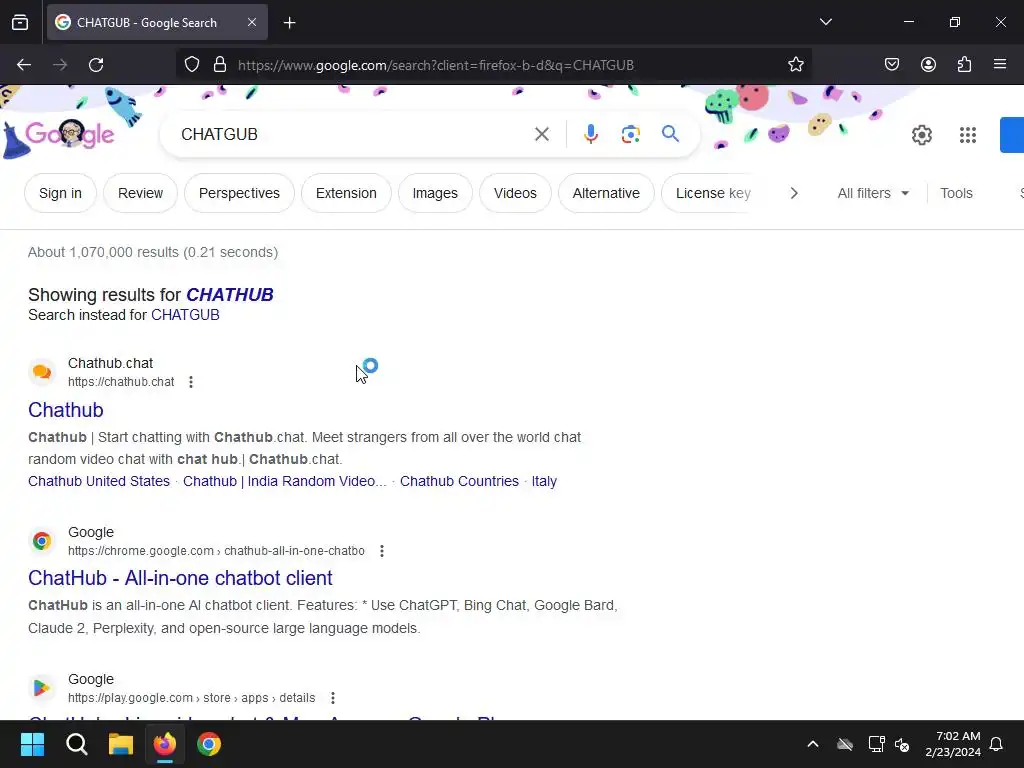This screenshot has width=1024, height=768.
Task: Open the Chathub result title
Action: 66,410
